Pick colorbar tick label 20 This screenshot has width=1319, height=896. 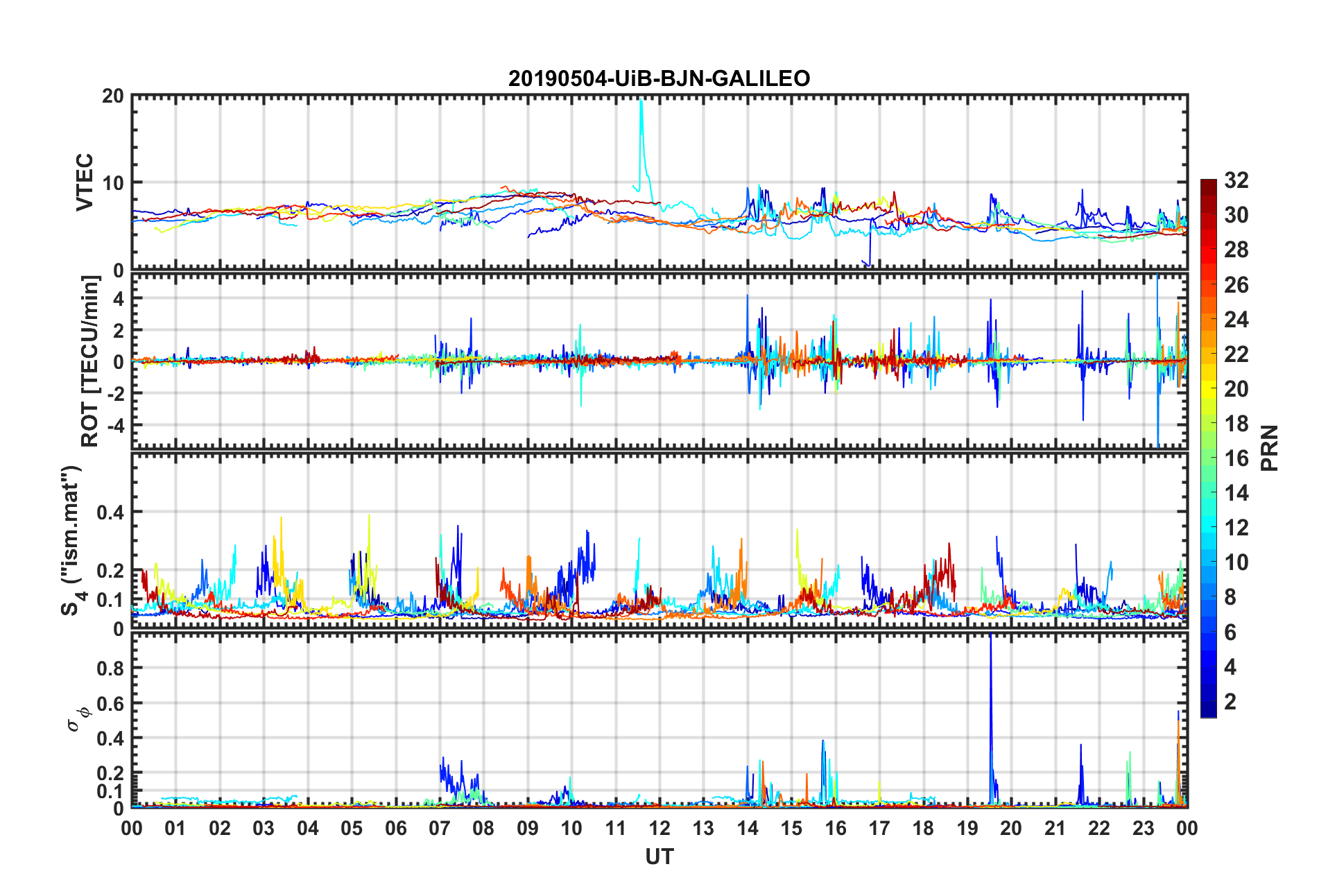1236,388
